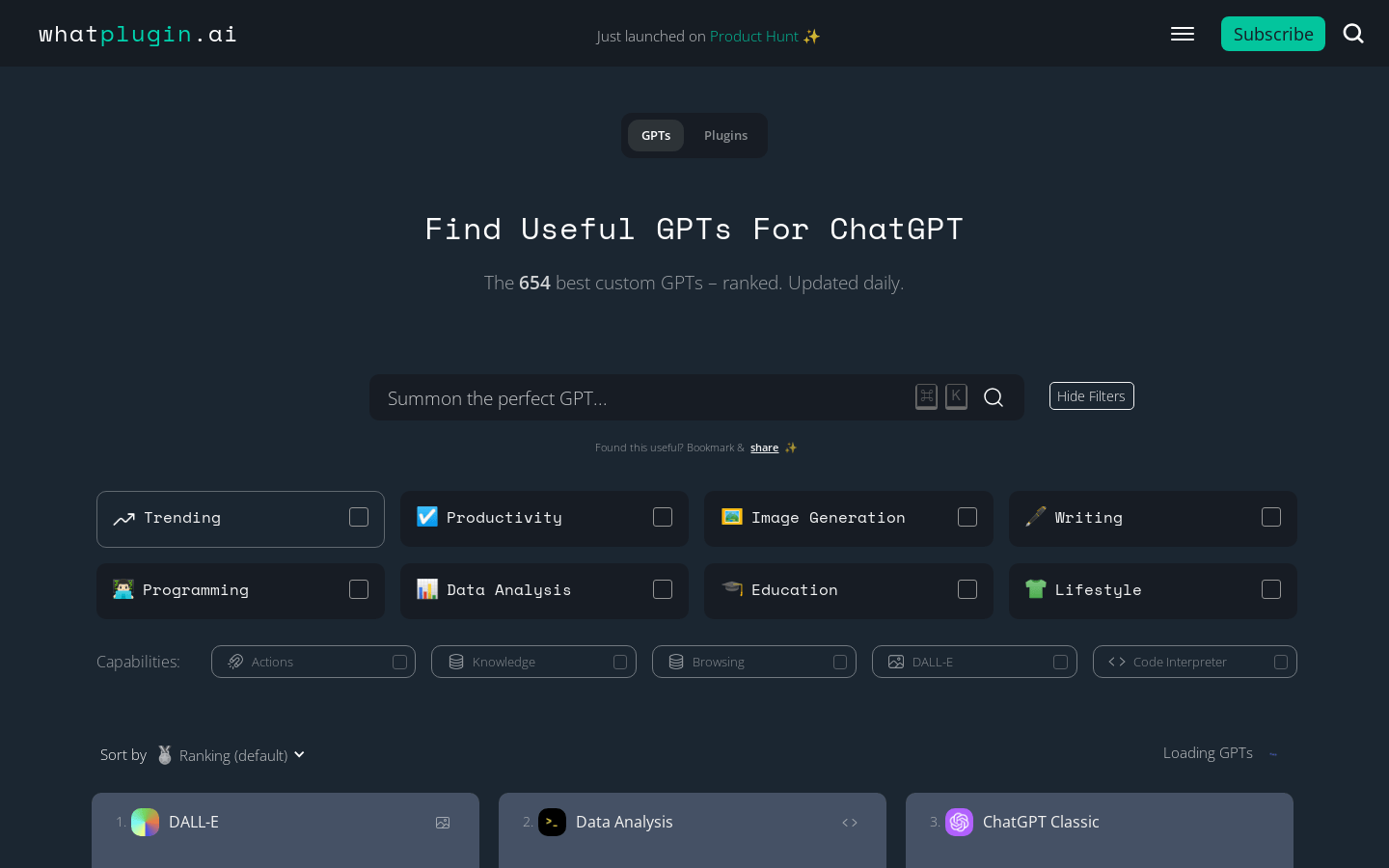
Task: Check the Productivity filter
Action: tap(663, 517)
